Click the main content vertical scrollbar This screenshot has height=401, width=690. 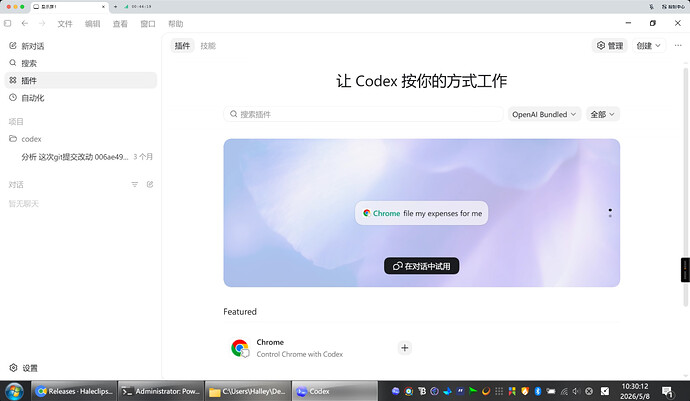click(686, 187)
